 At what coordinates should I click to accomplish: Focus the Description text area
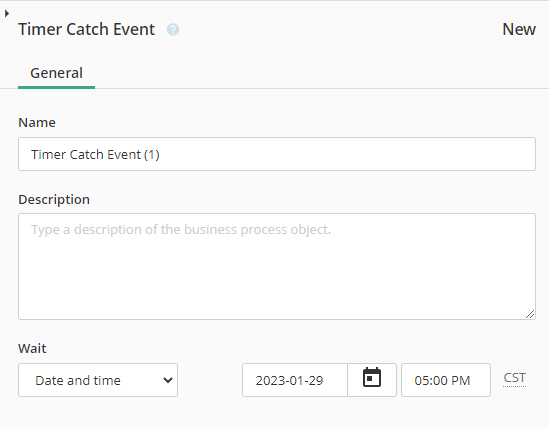point(277,267)
